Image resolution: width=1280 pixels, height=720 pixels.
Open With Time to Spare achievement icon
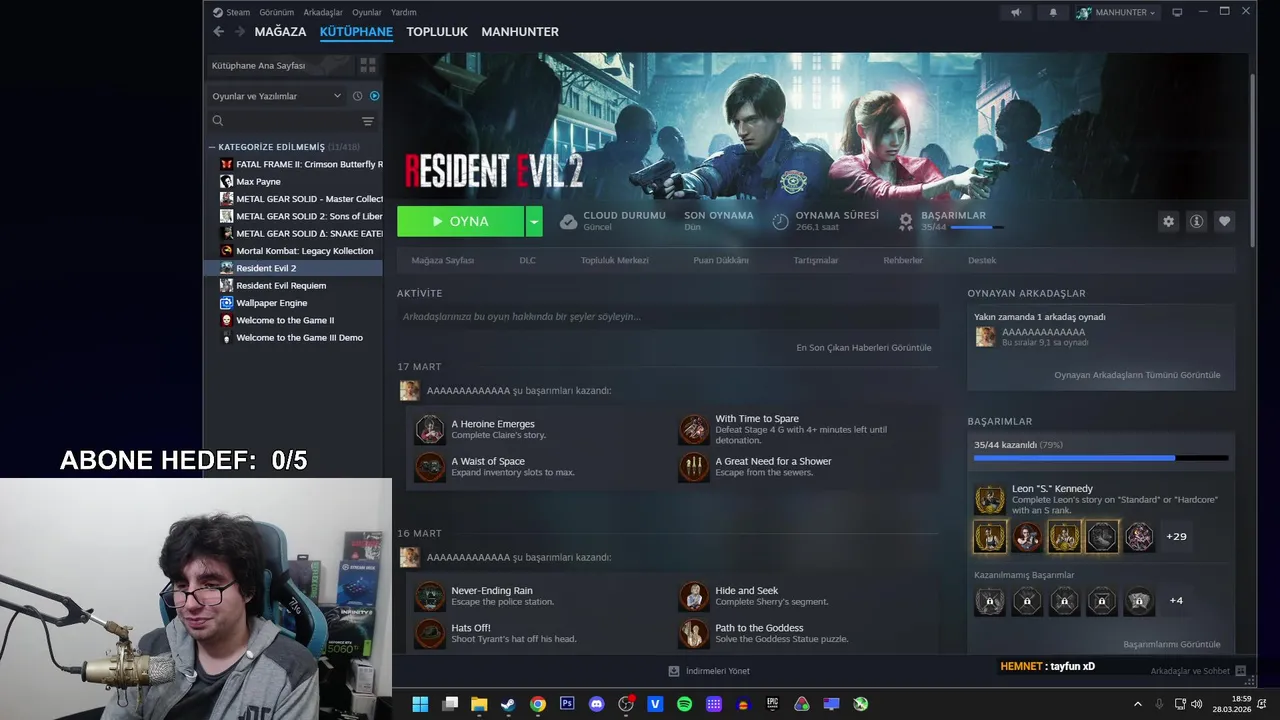coord(694,430)
